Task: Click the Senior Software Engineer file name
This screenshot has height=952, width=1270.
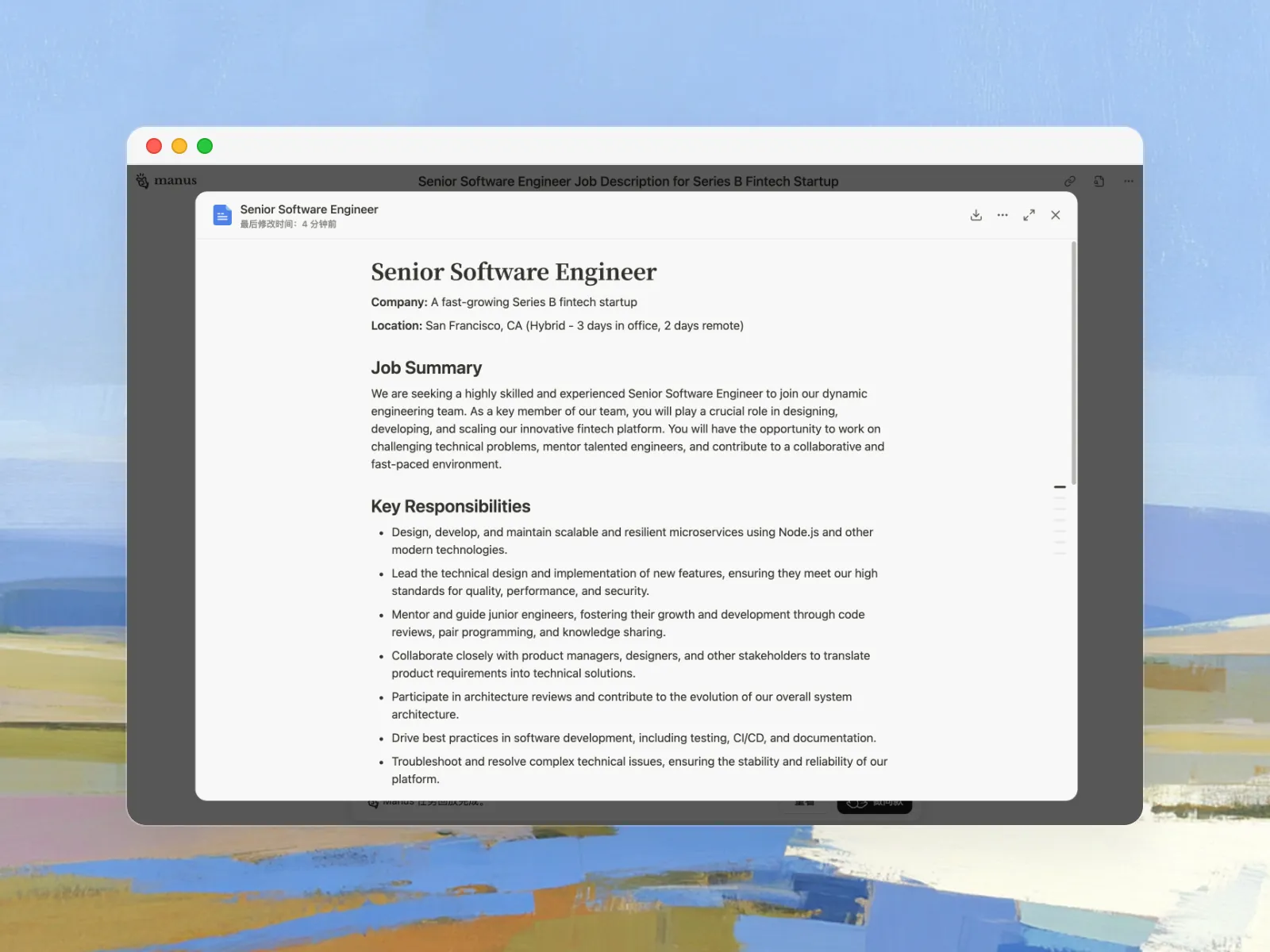Action: (x=309, y=209)
